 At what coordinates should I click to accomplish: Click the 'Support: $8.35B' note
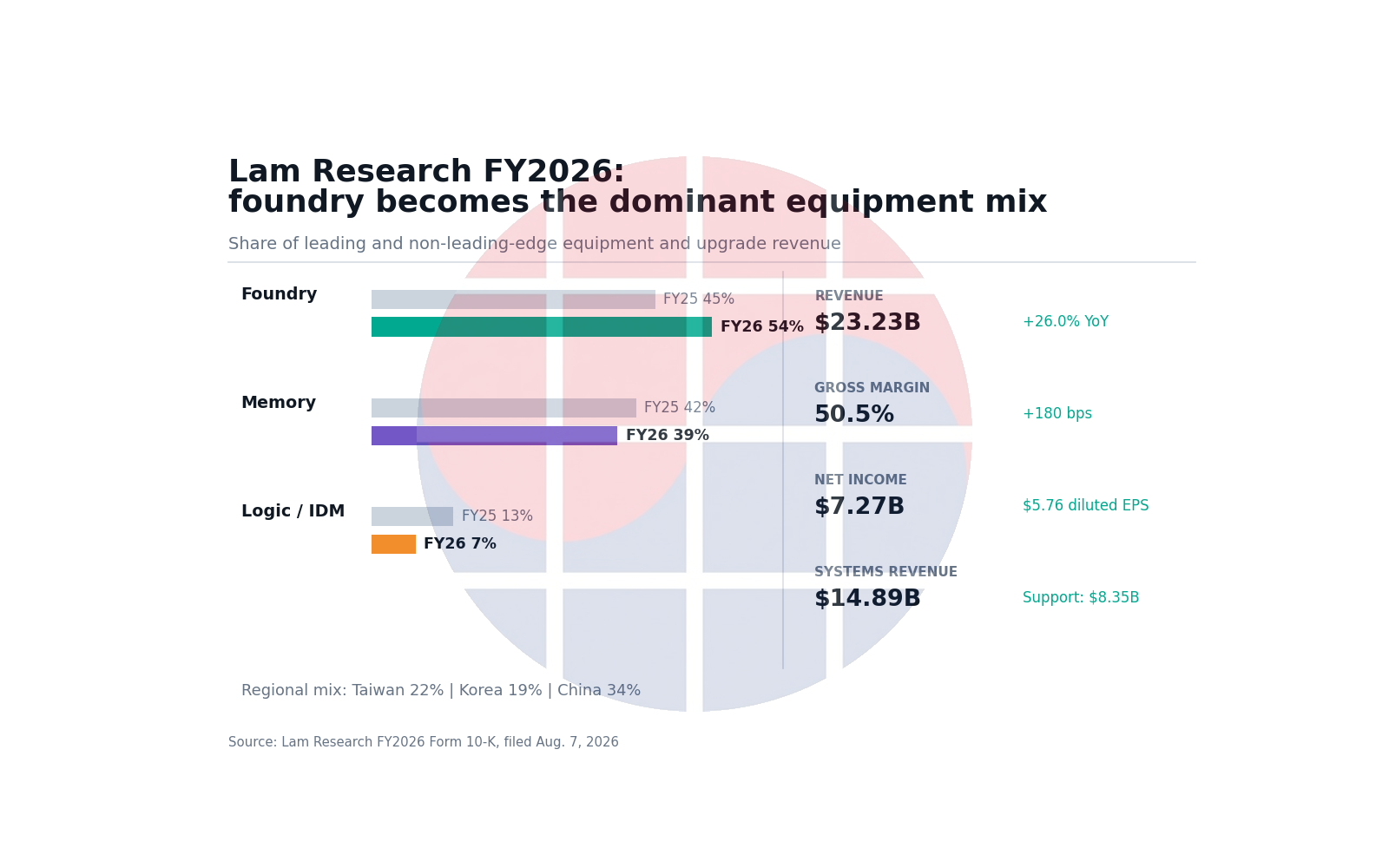1081,598
